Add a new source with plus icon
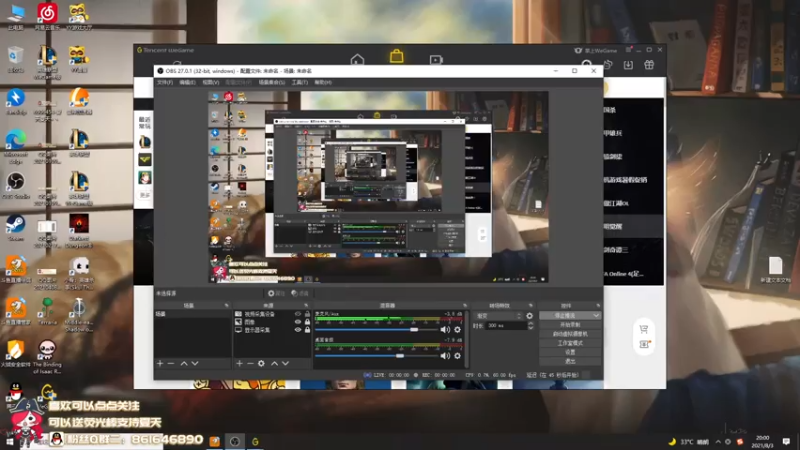 click(x=239, y=363)
